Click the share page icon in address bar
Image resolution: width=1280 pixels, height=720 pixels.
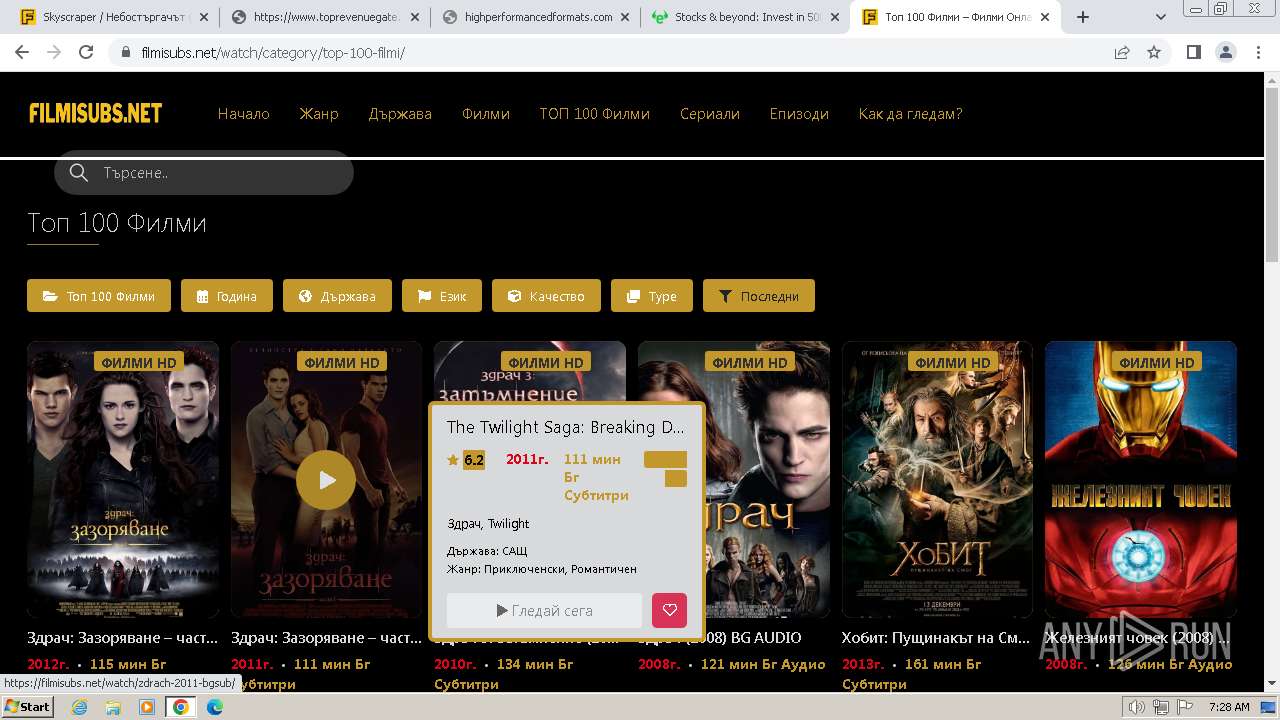point(1122,53)
